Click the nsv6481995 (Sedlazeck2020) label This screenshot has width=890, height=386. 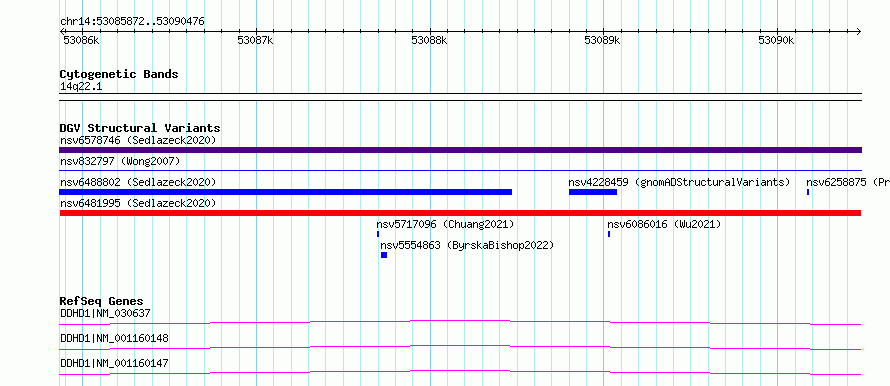coord(138,203)
